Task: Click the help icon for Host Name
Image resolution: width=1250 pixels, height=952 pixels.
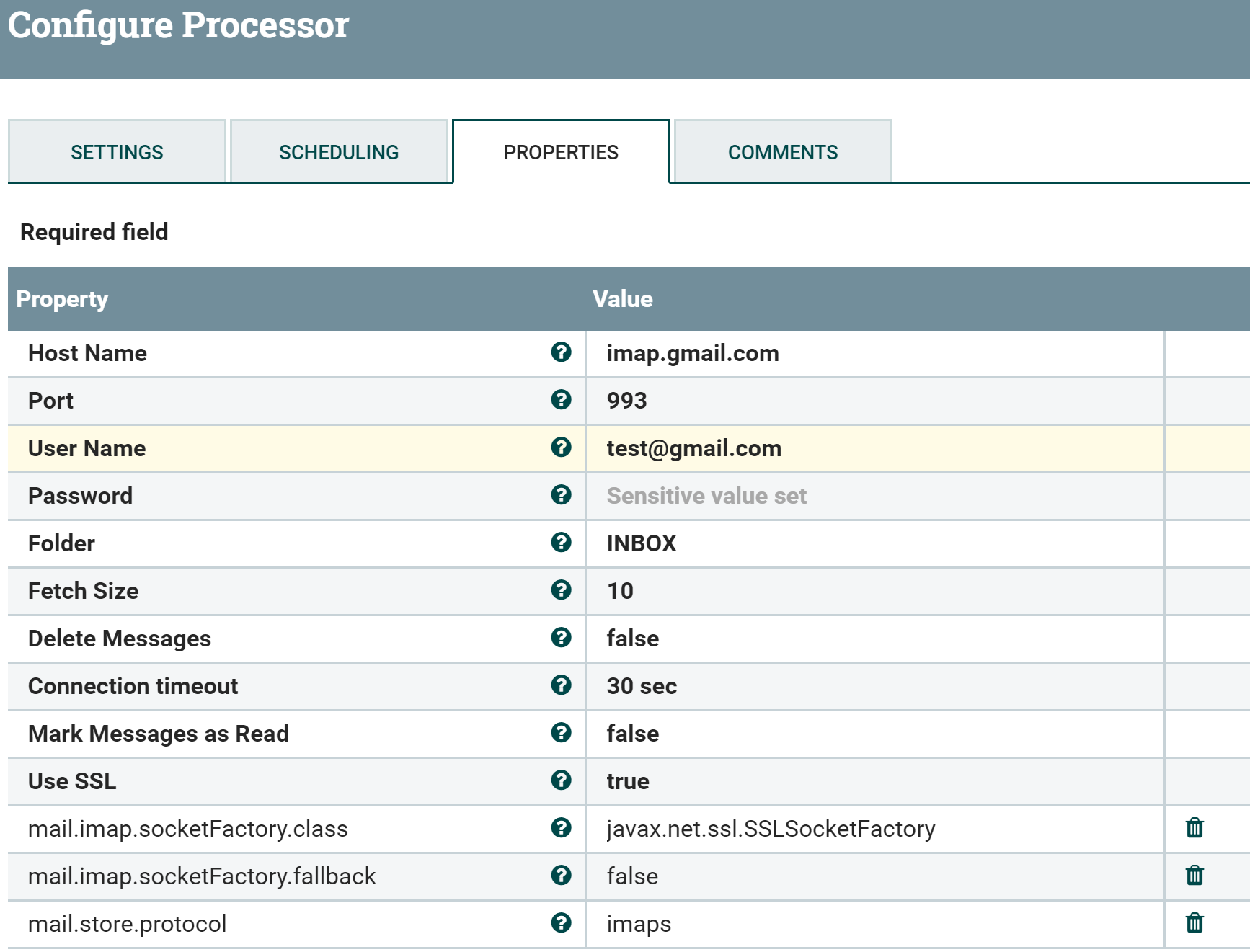Action: coord(561,352)
